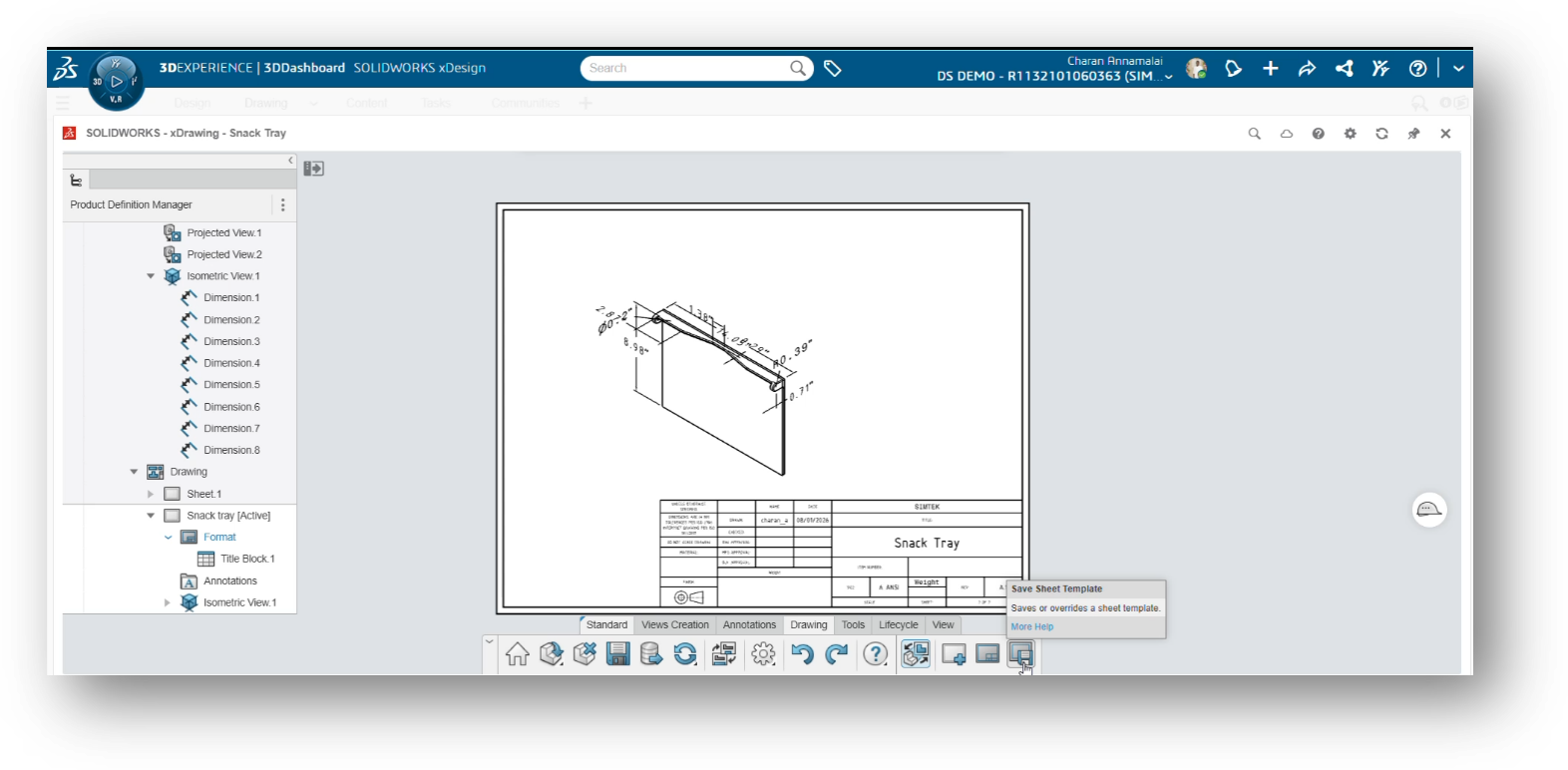Click the user profile avatar
Image resolution: width=1568 pixels, height=770 pixels.
1196,68
